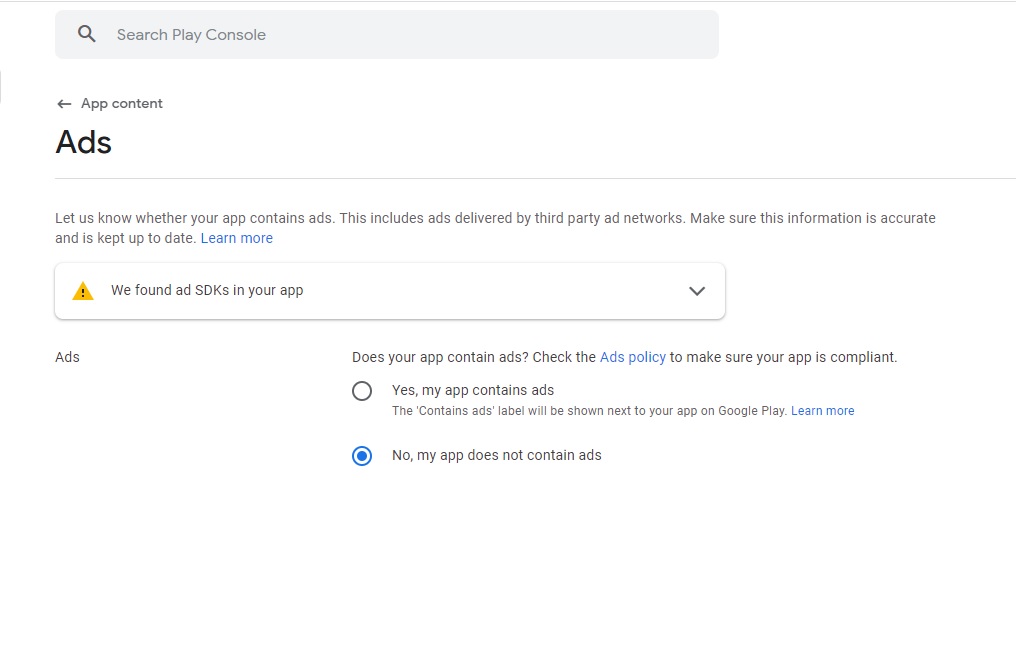This screenshot has width=1016, height=652.
Task: Select "No, my app does not contain ads"
Action: pyautogui.click(x=362, y=456)
